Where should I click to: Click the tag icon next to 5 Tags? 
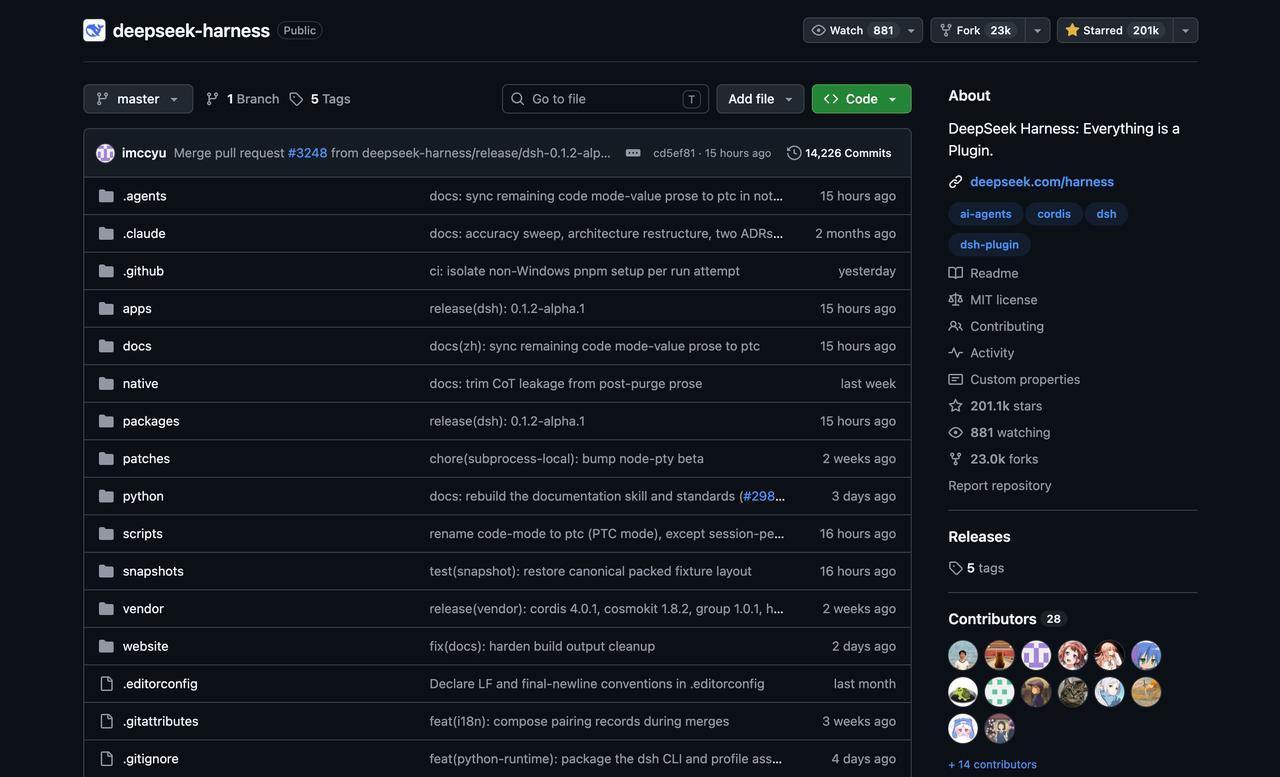[x=296, y=99]
